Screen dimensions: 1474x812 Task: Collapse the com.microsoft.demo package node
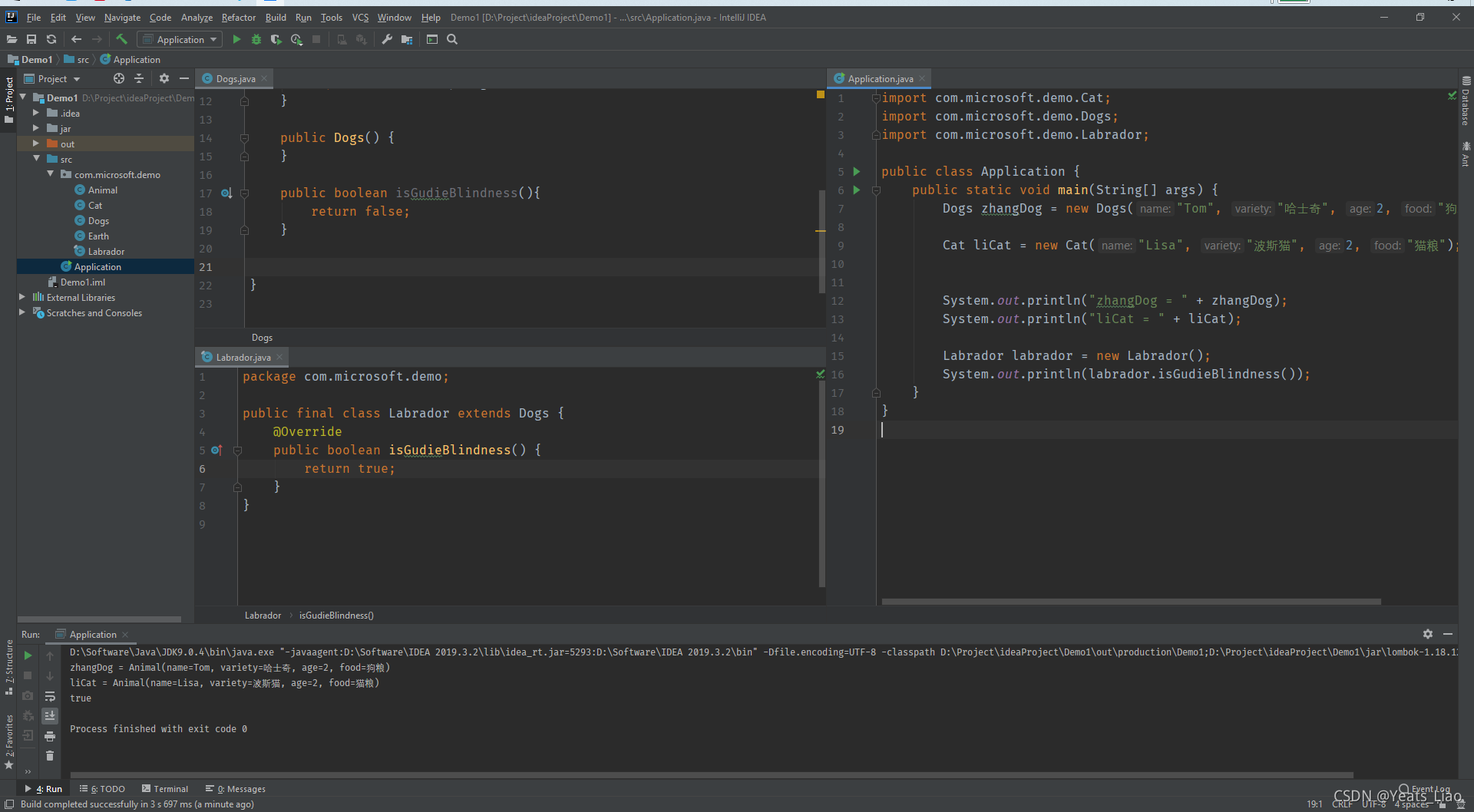coord(51,174)
